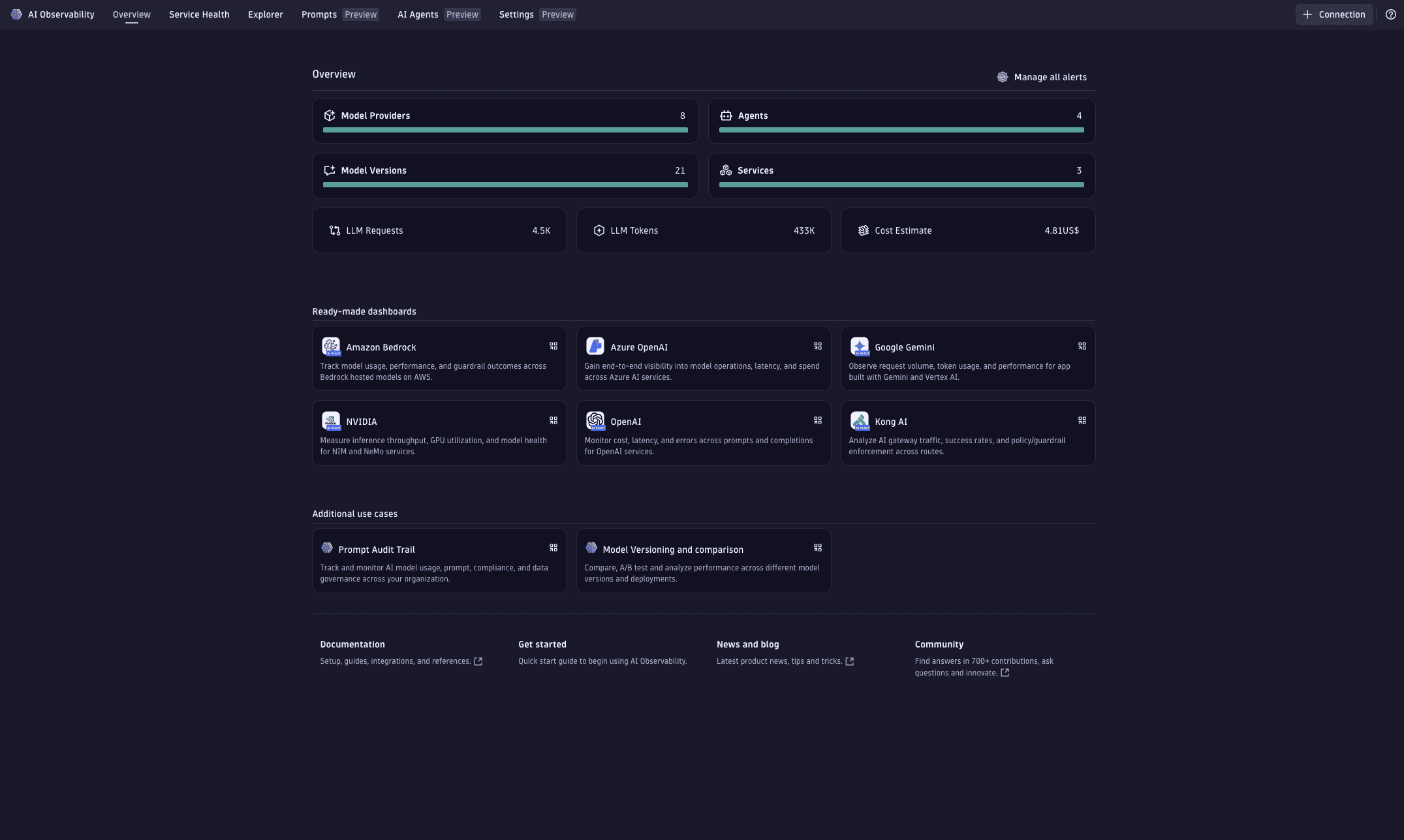This screenshot has width=1404, height=840.
Task: Open dashboard grid icon on NVIDIA card
Action: click(554, 420)
